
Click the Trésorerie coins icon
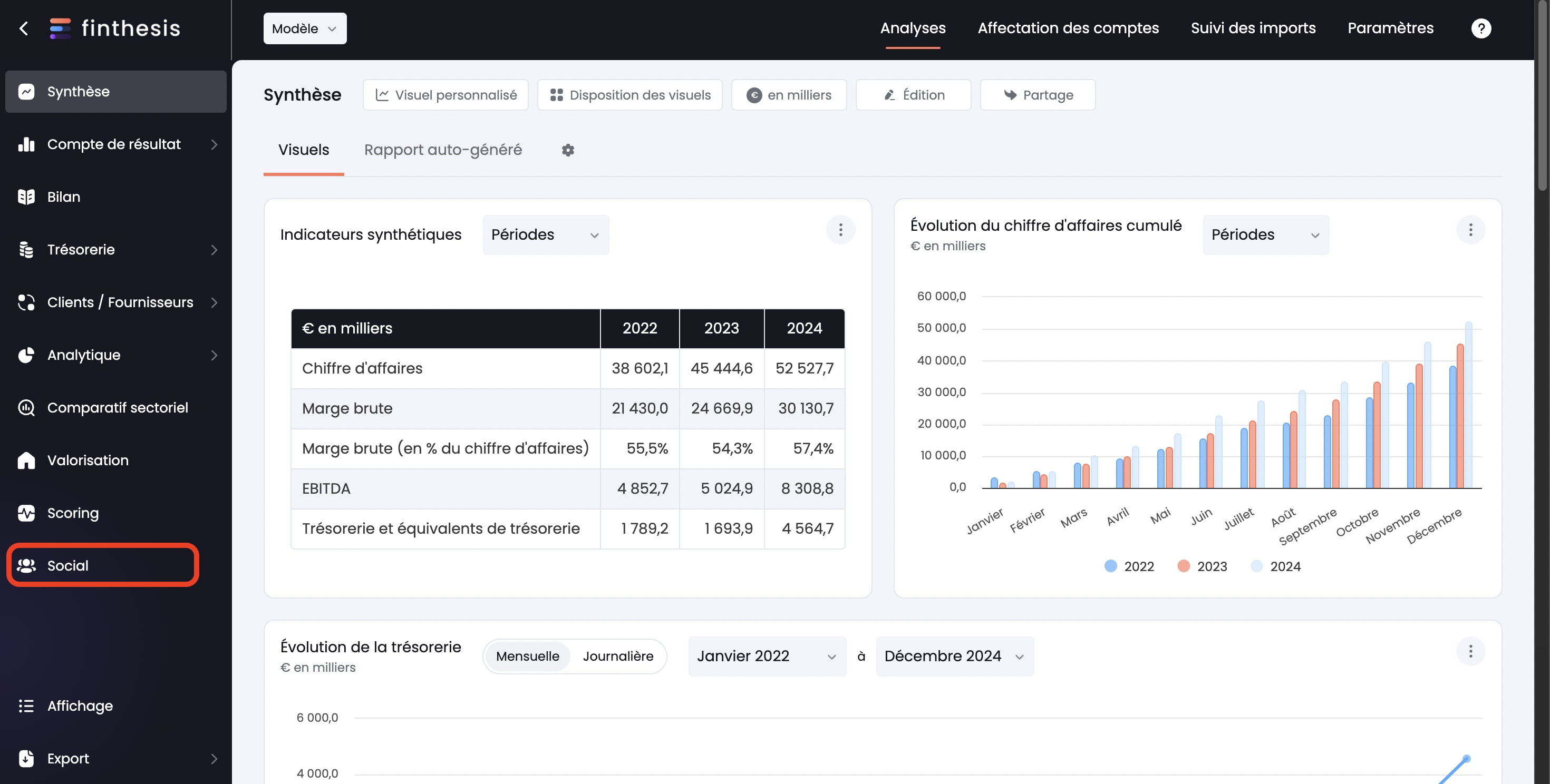tap(26, 250)
